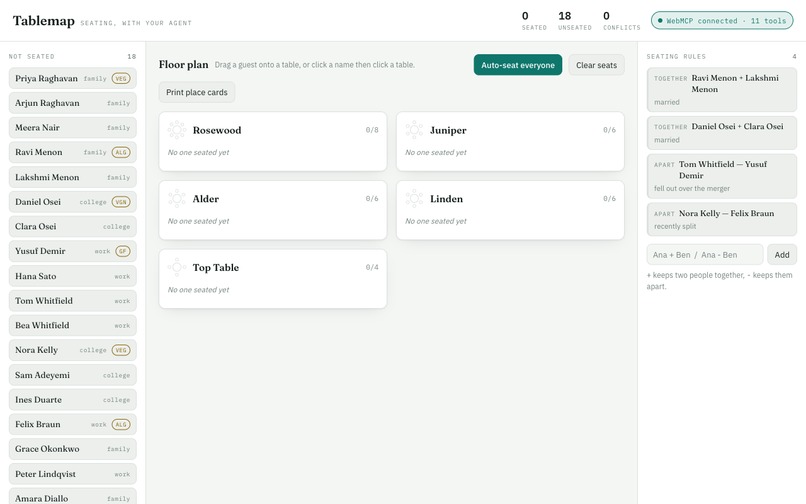
Task: Select guest Priya Raghavan
Action: tap(72, 79)
